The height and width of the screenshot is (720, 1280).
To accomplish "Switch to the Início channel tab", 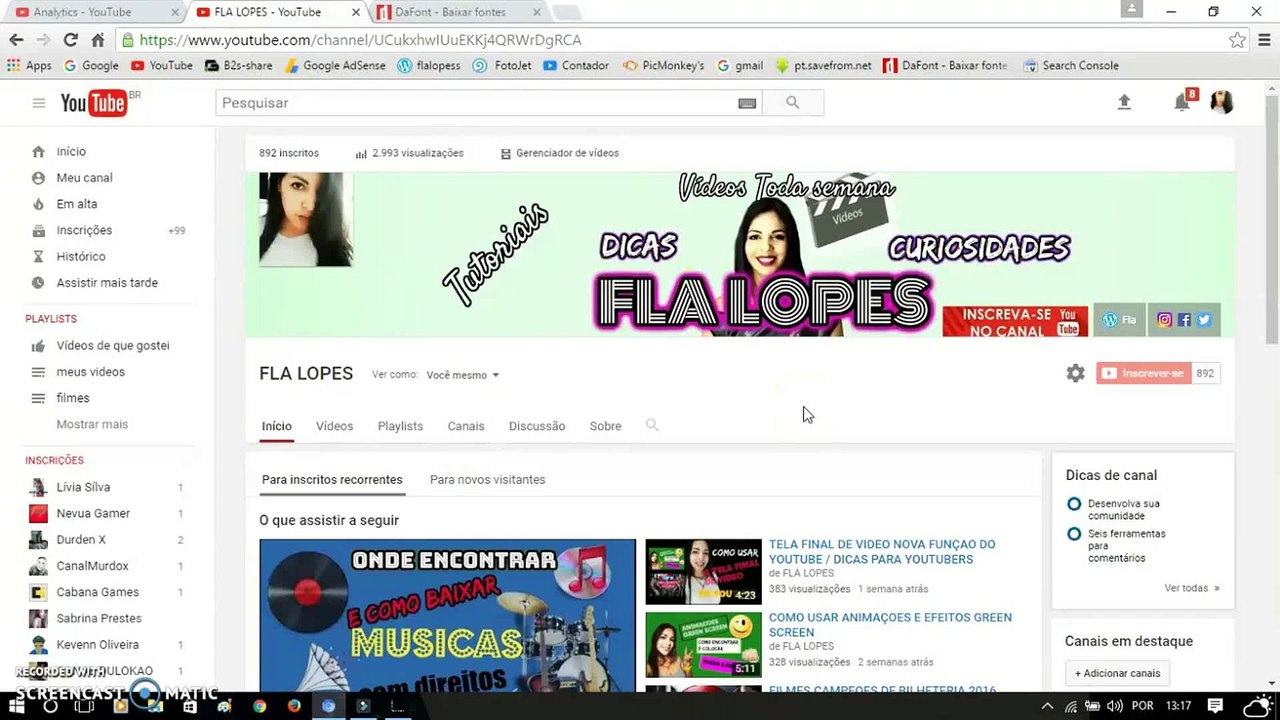I will (x=277, y=426).
